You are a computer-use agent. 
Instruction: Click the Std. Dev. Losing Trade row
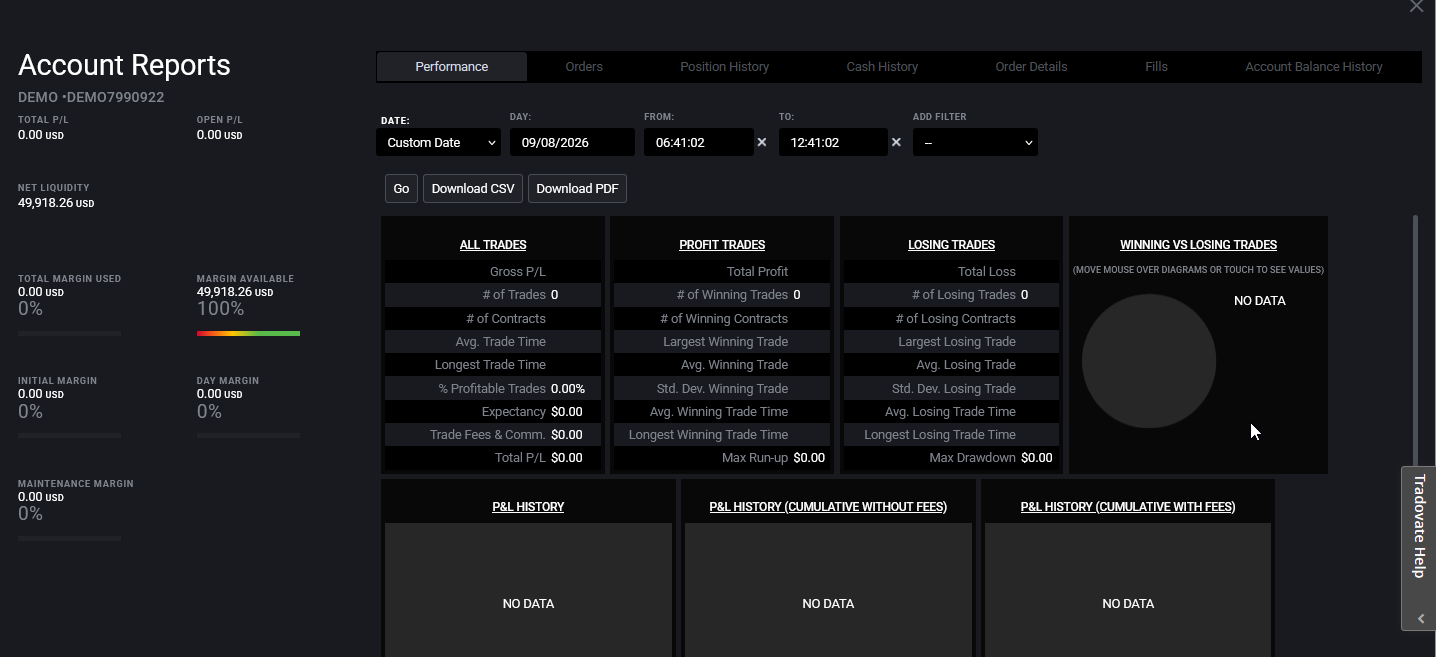(x=951, y=389)
